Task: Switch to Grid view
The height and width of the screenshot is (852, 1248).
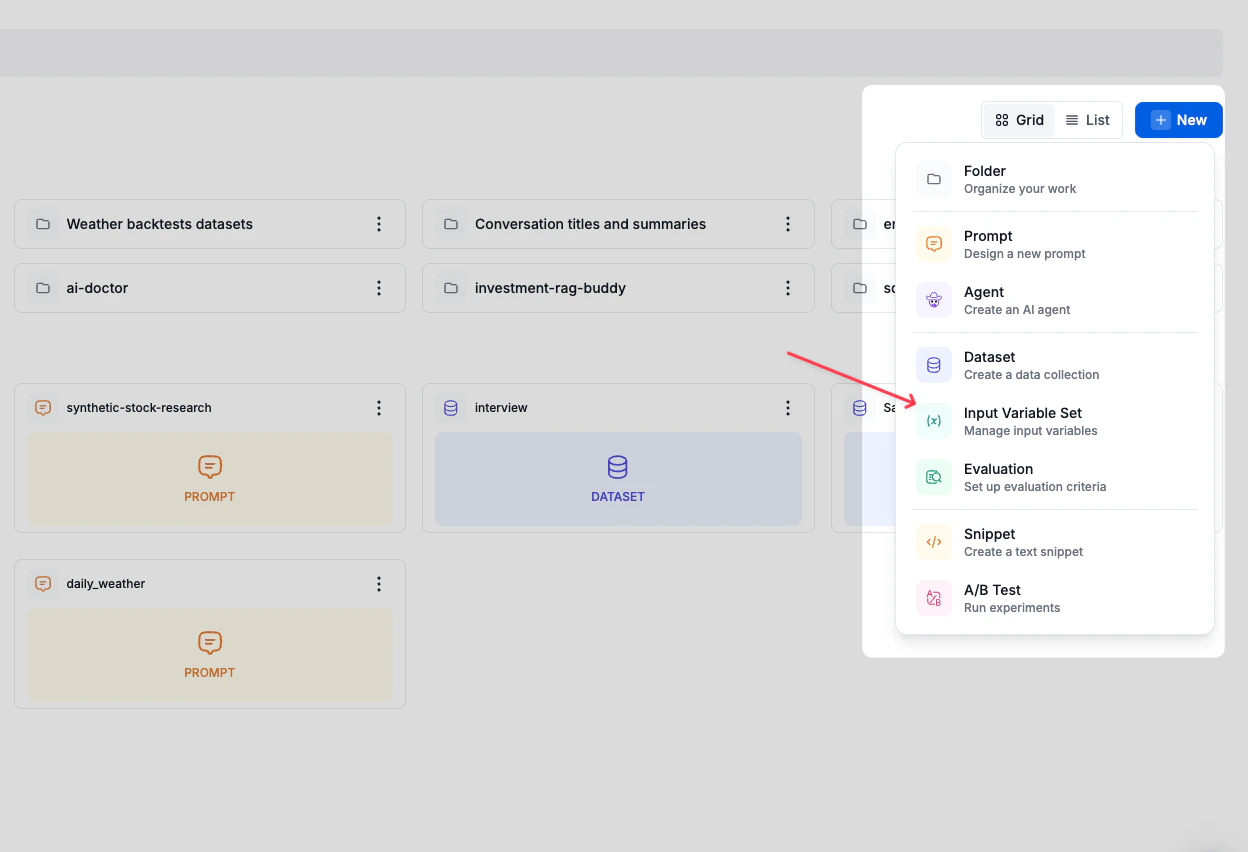Action: (1019, 119)
